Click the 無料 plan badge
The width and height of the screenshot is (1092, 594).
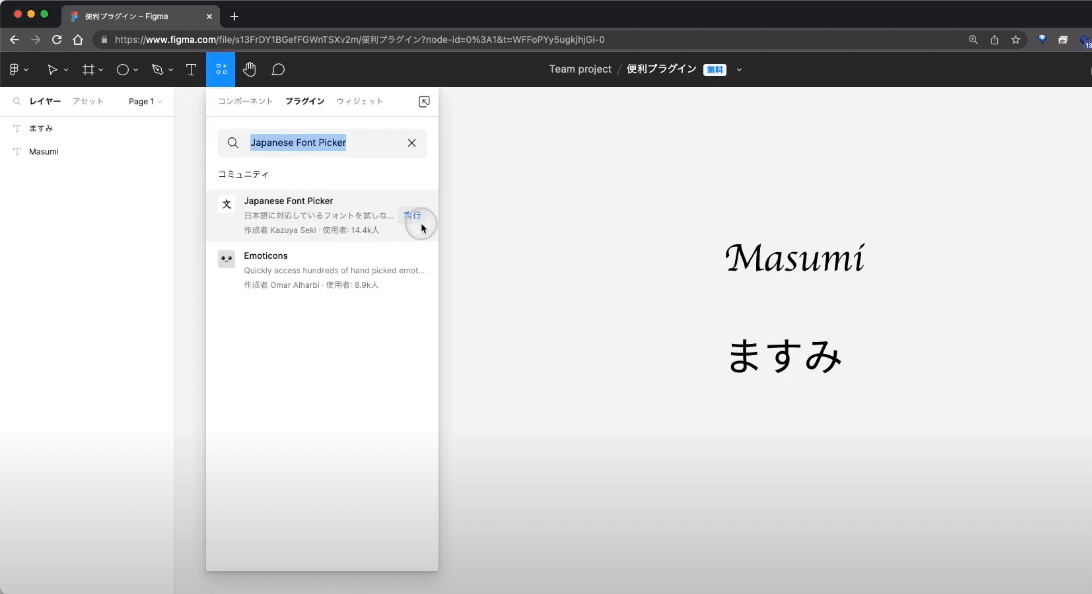[x=715, y=70]
